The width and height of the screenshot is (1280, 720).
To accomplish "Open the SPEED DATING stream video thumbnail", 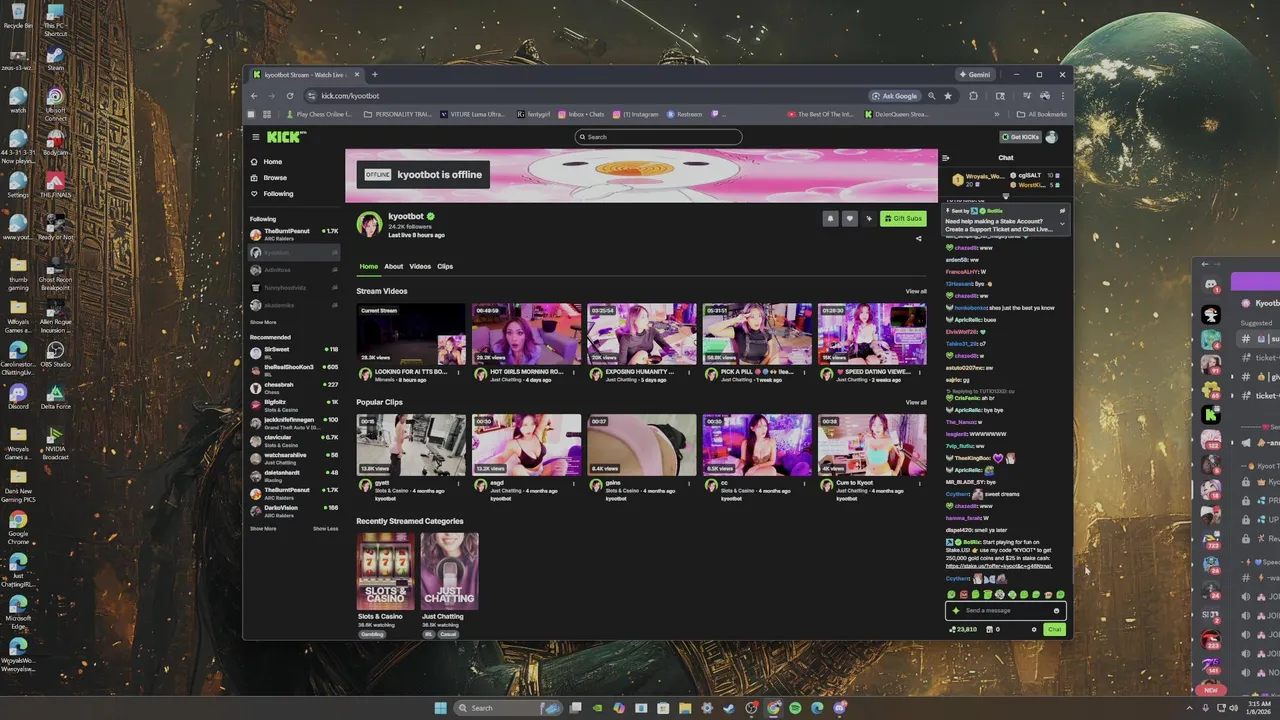I will coord(872,334).
